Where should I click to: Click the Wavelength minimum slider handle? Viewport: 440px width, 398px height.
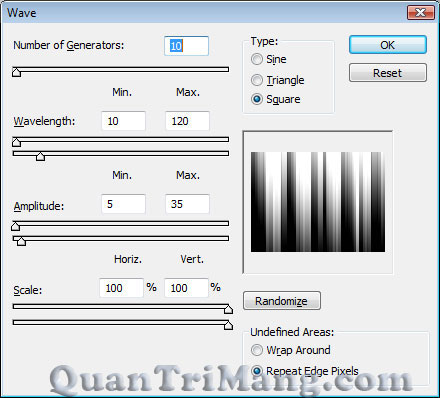(16, 142)
